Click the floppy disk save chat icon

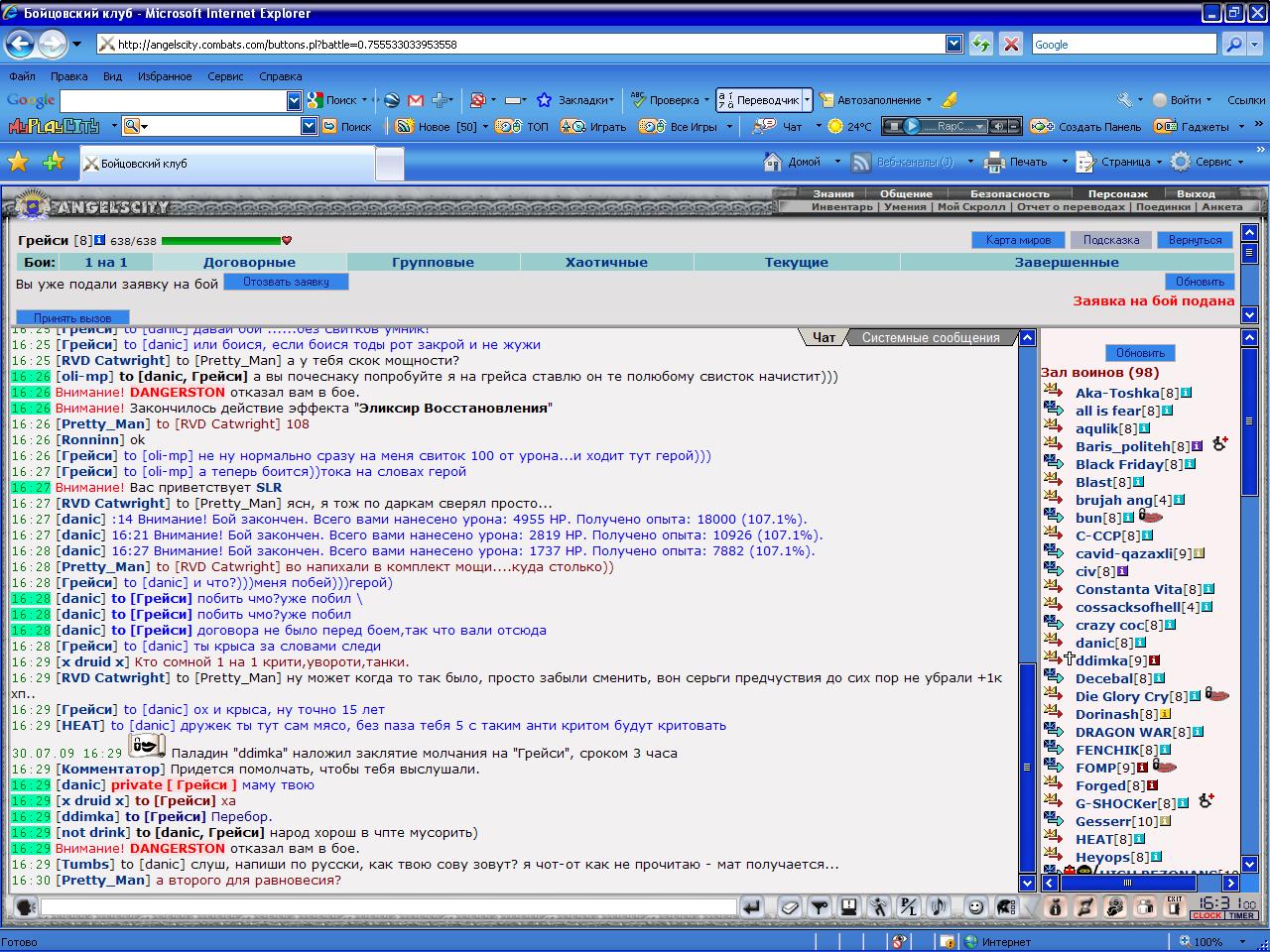pyautogui.click(x=848, y=906)
